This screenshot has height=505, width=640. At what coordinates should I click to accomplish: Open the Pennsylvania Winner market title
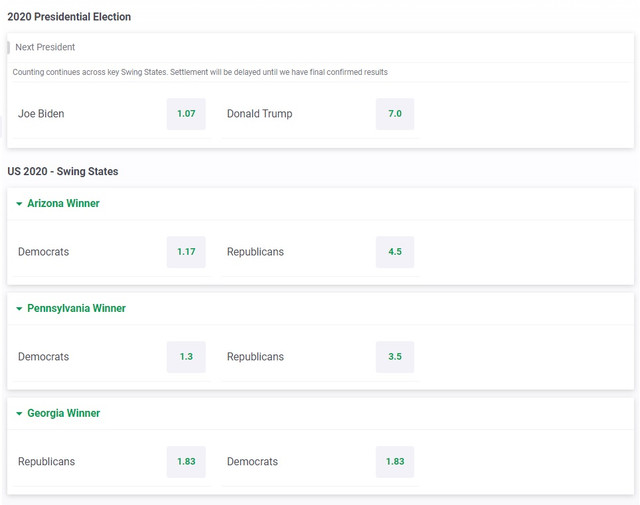(x=76, y=308)
